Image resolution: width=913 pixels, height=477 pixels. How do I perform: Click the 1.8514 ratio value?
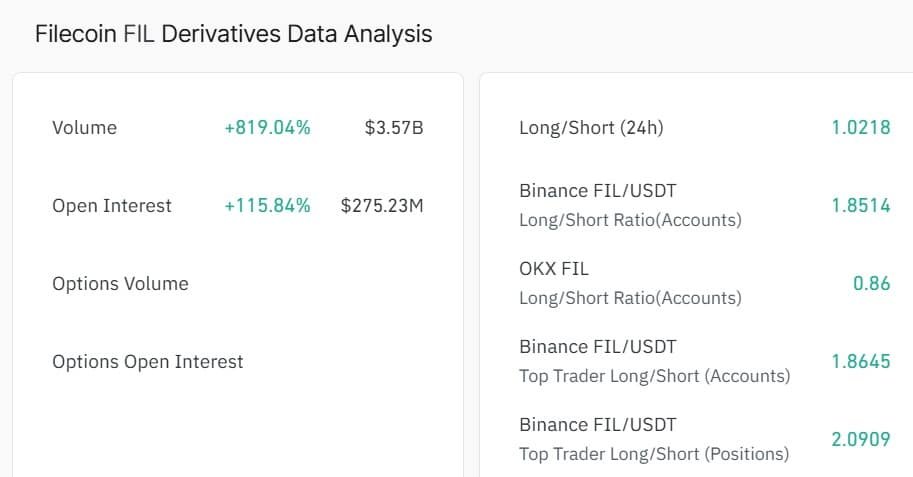tap(861, 206)
